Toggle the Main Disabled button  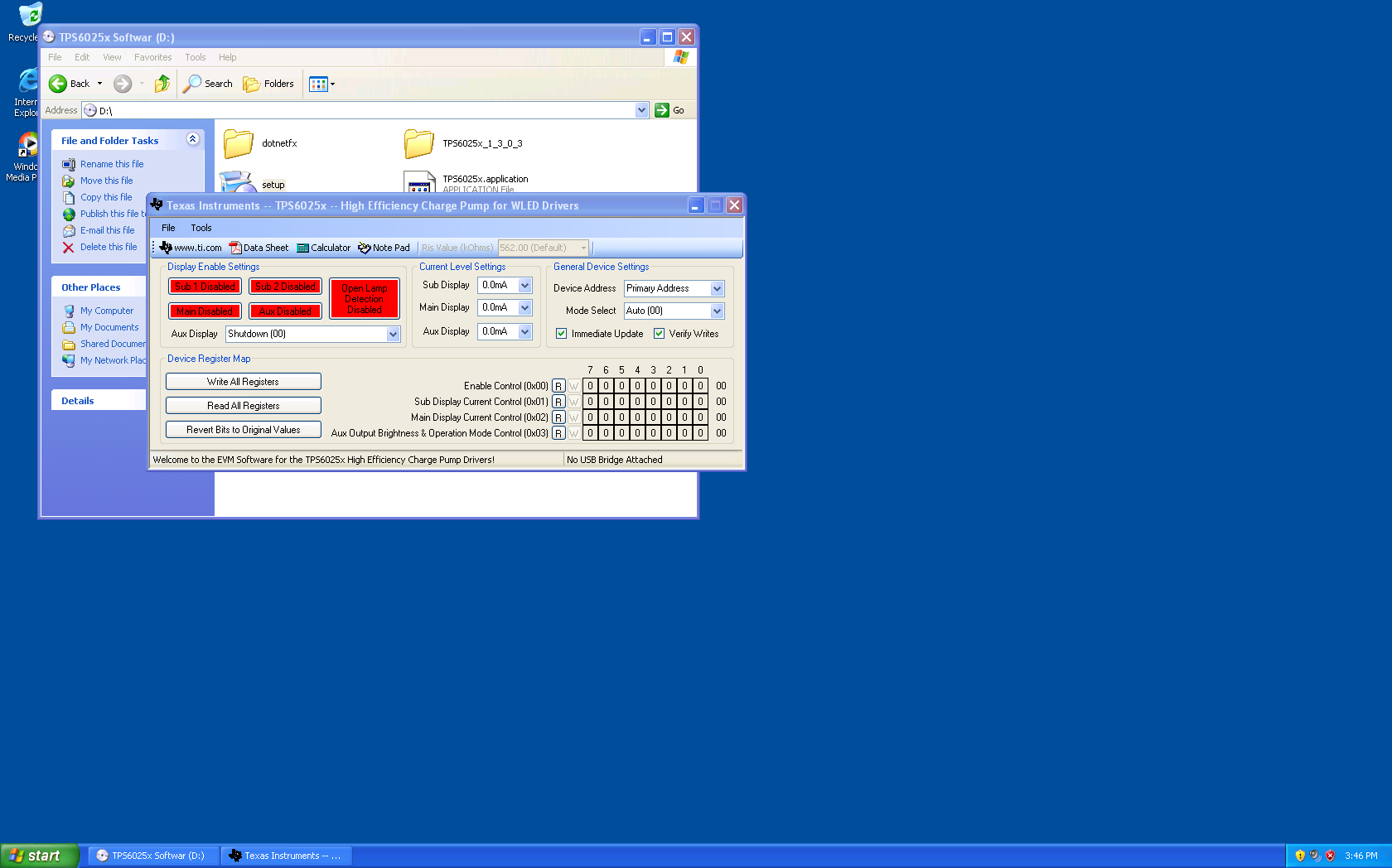coord(205,311)
